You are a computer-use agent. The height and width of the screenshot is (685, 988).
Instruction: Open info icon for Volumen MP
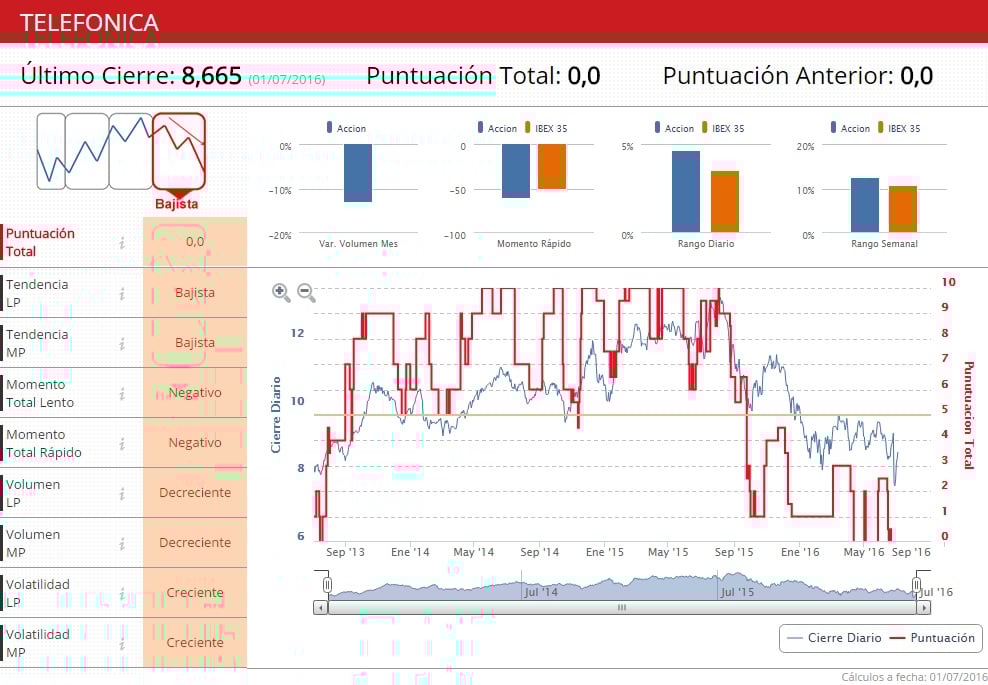point(122,544)
